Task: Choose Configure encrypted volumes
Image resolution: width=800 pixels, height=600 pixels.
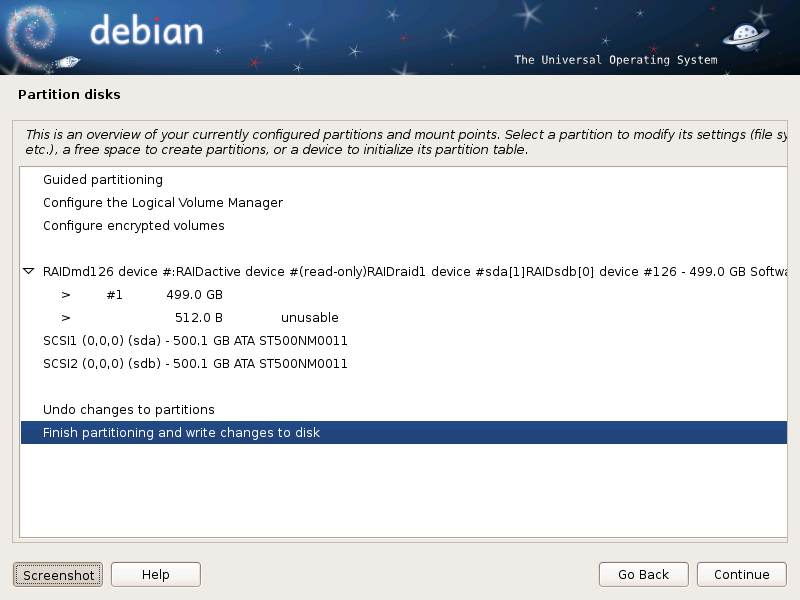Action: 404,226
